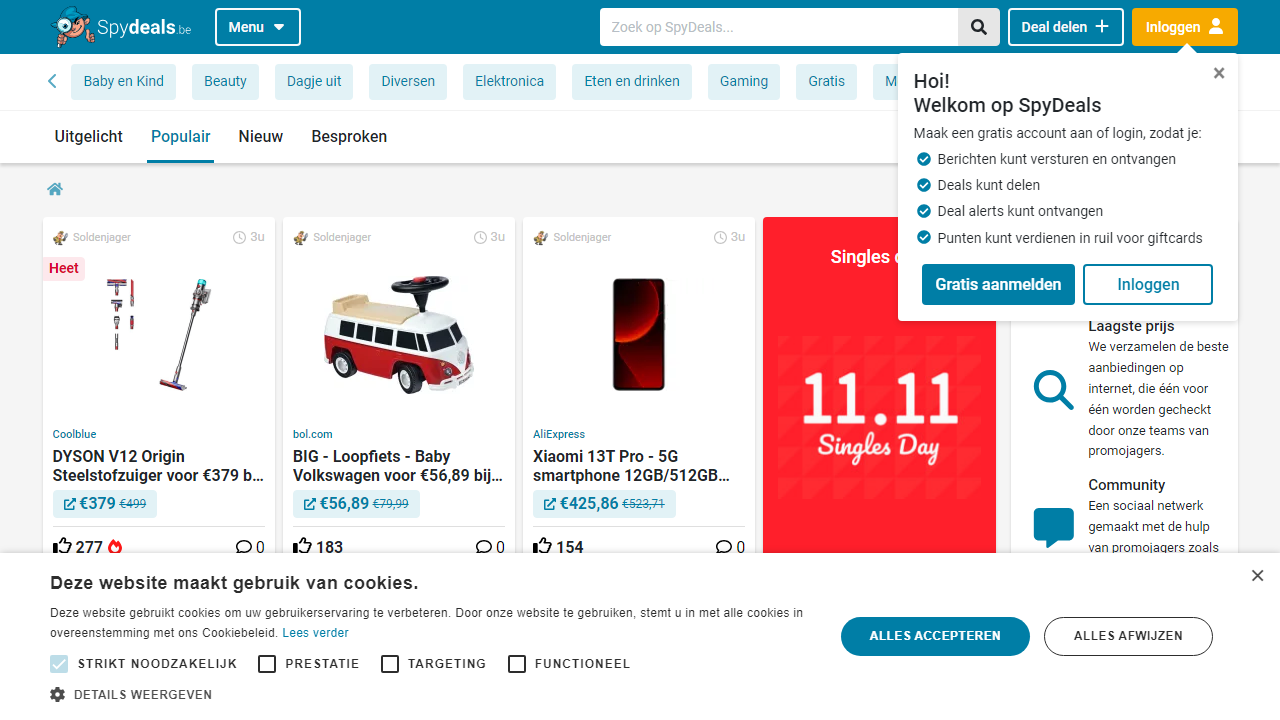This screenshot has height=720, width=1280.
Task: Check the TARGETING cookies box
Action: tap(390, 663)
